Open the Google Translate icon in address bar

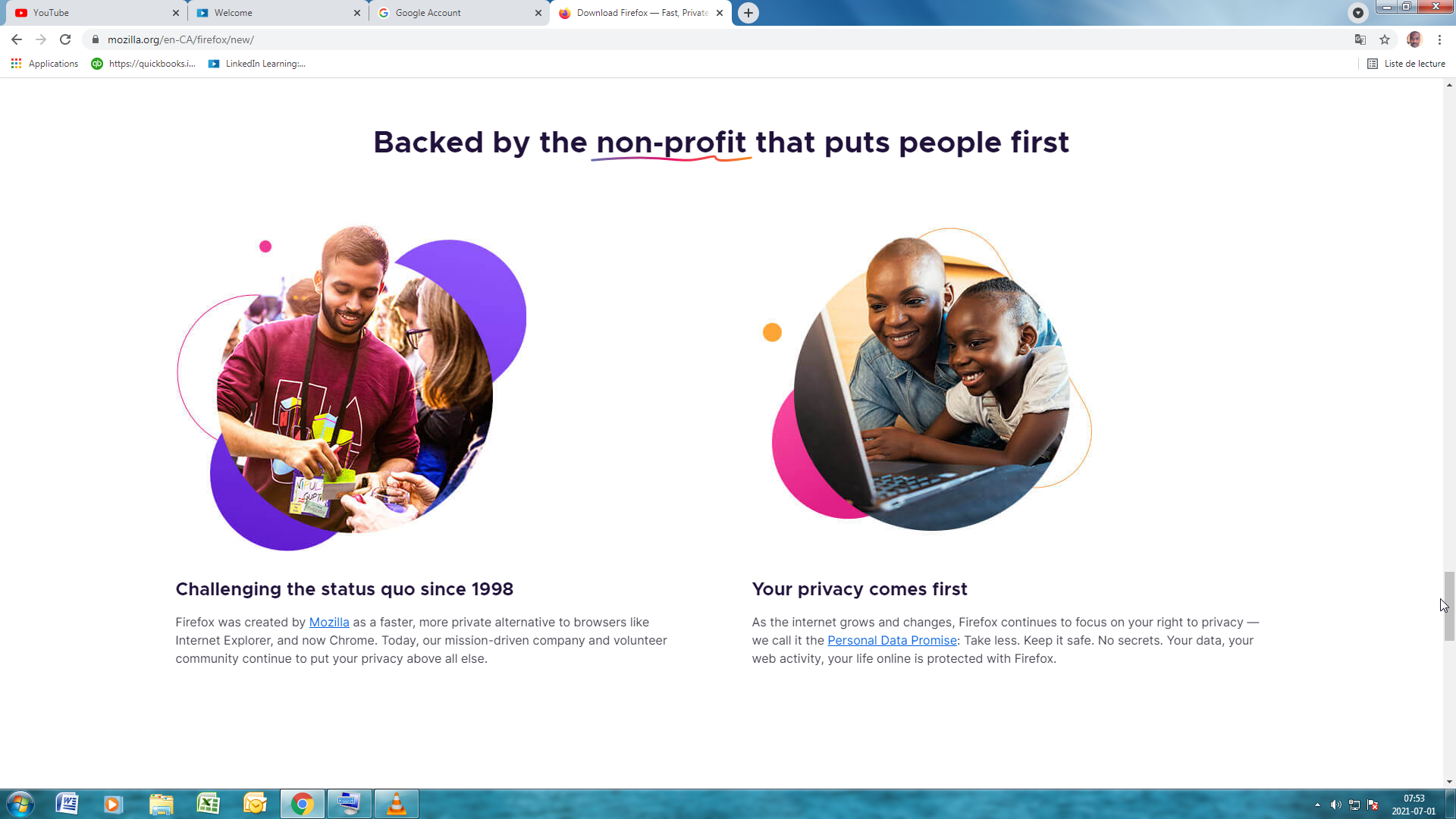[1360, 39]
